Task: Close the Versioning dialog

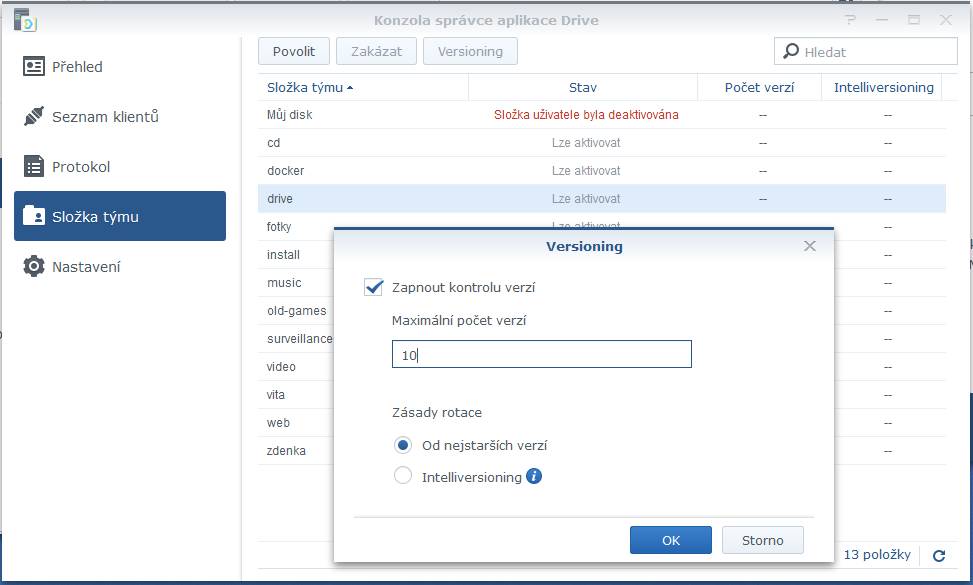Action: point(810,246)
